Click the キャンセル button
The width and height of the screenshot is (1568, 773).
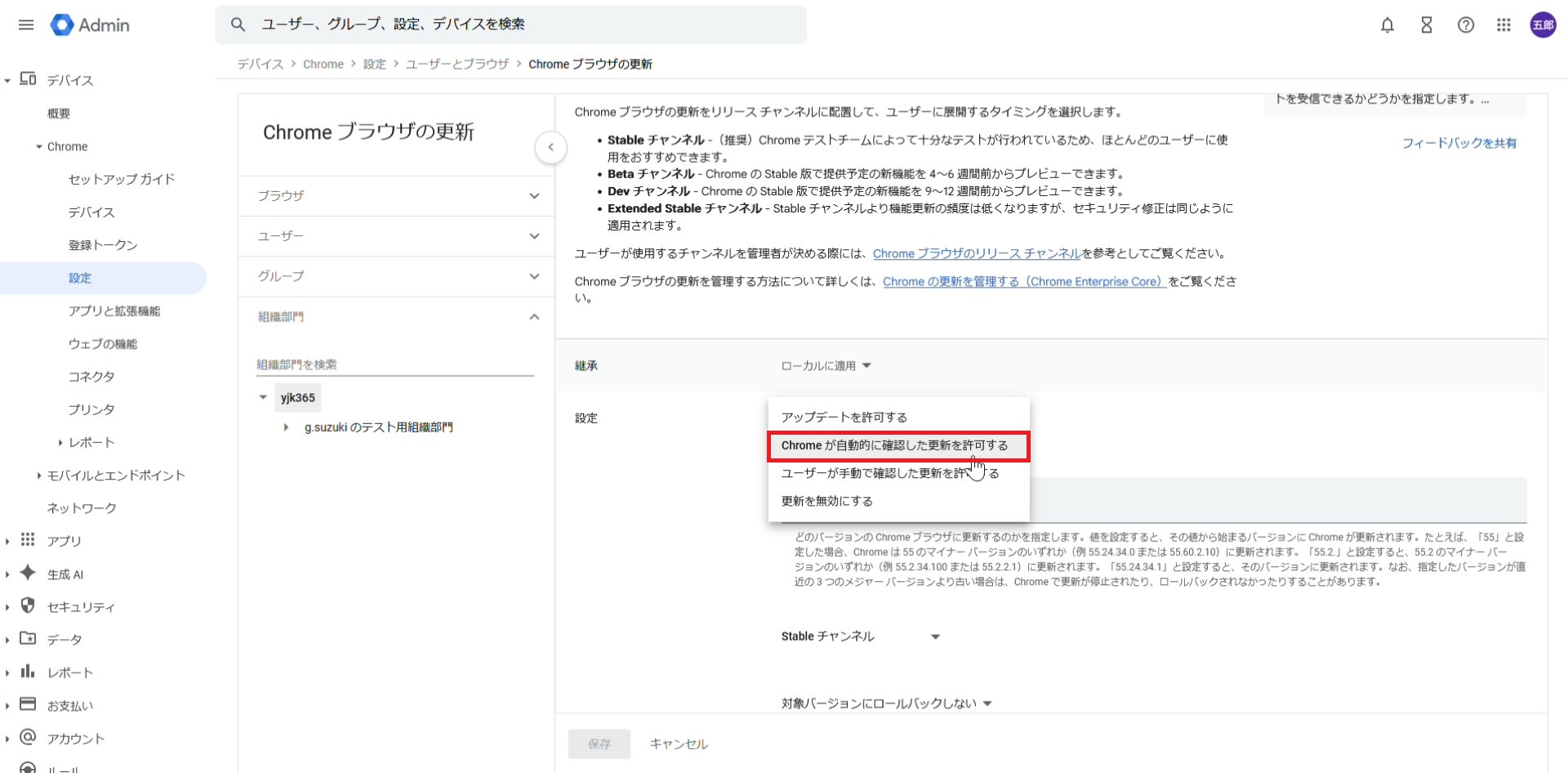coord(678,744)
